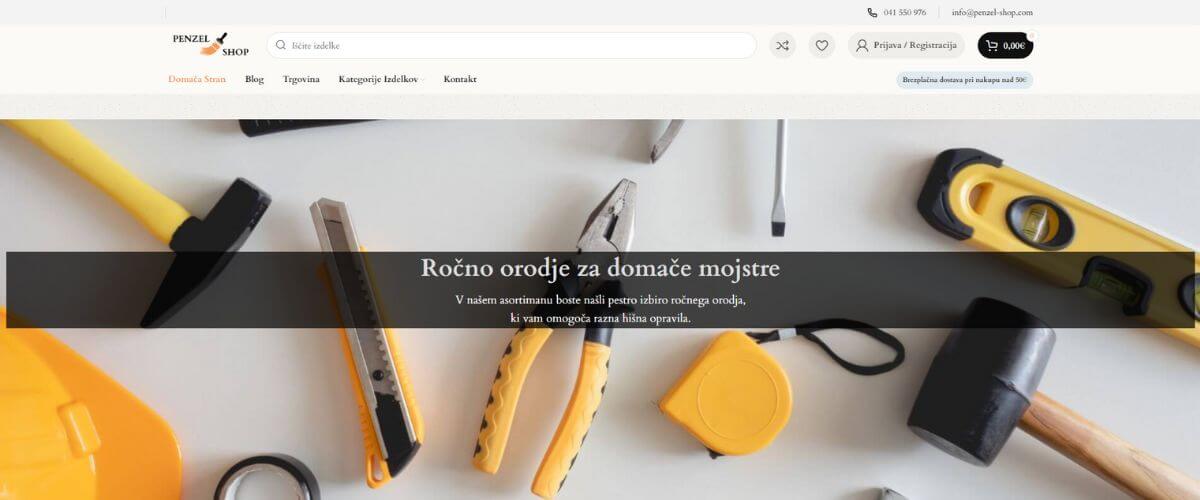
Task: Open the Trgovina menu item
Action: click(x=301, y=79)
